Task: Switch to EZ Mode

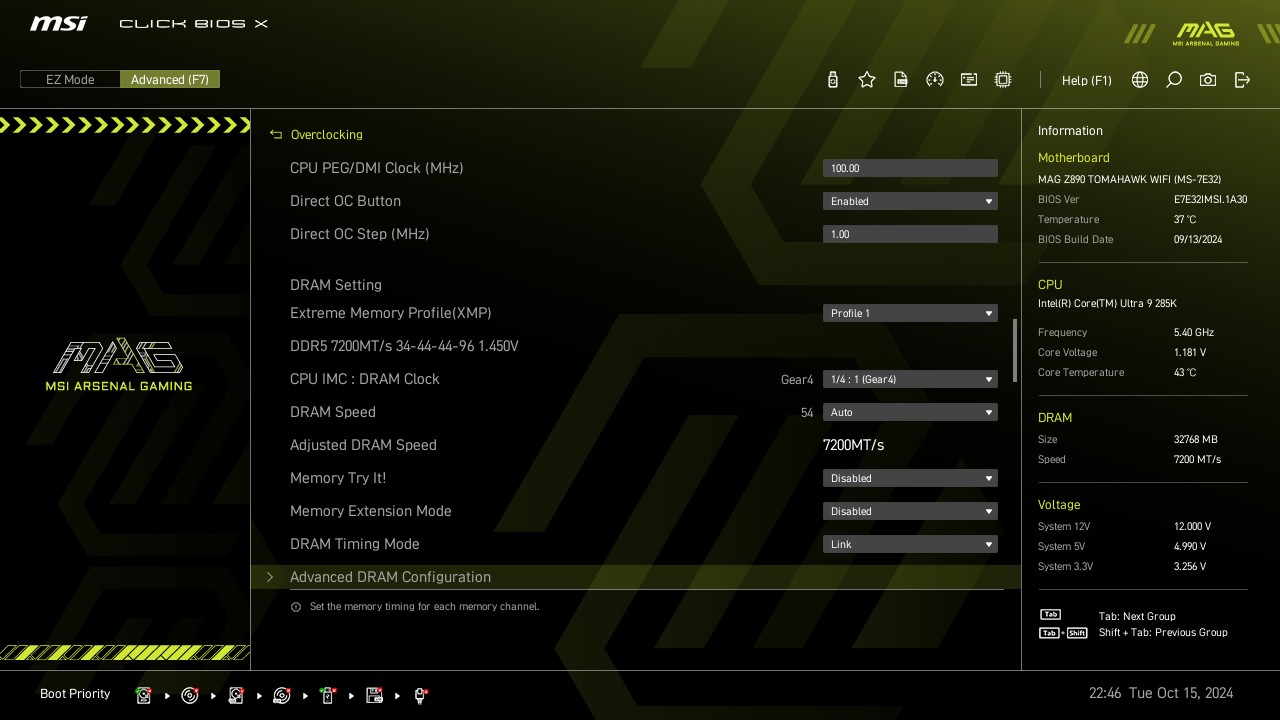Action: pos(70,80)
